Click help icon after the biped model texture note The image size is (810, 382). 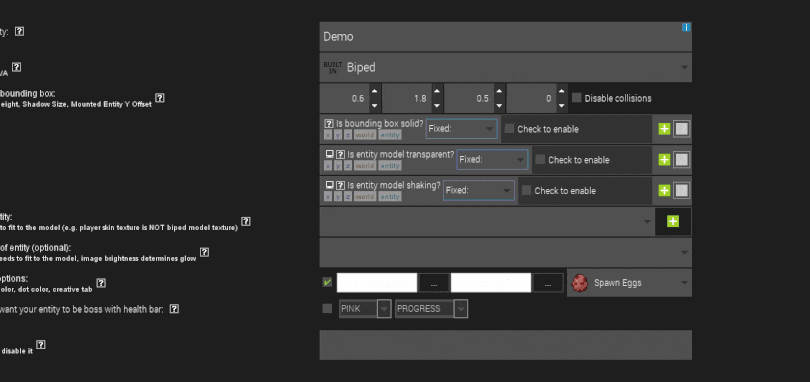246,221
